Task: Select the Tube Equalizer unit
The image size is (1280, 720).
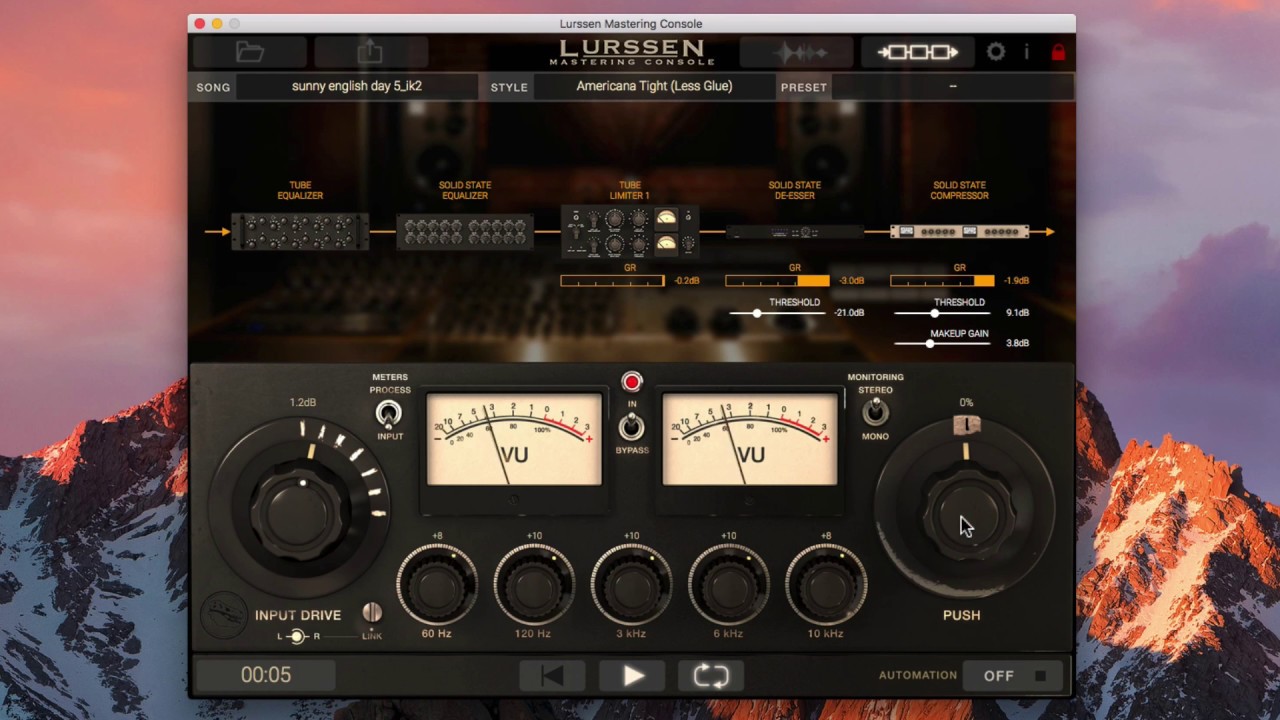Action: click(300, 231)
